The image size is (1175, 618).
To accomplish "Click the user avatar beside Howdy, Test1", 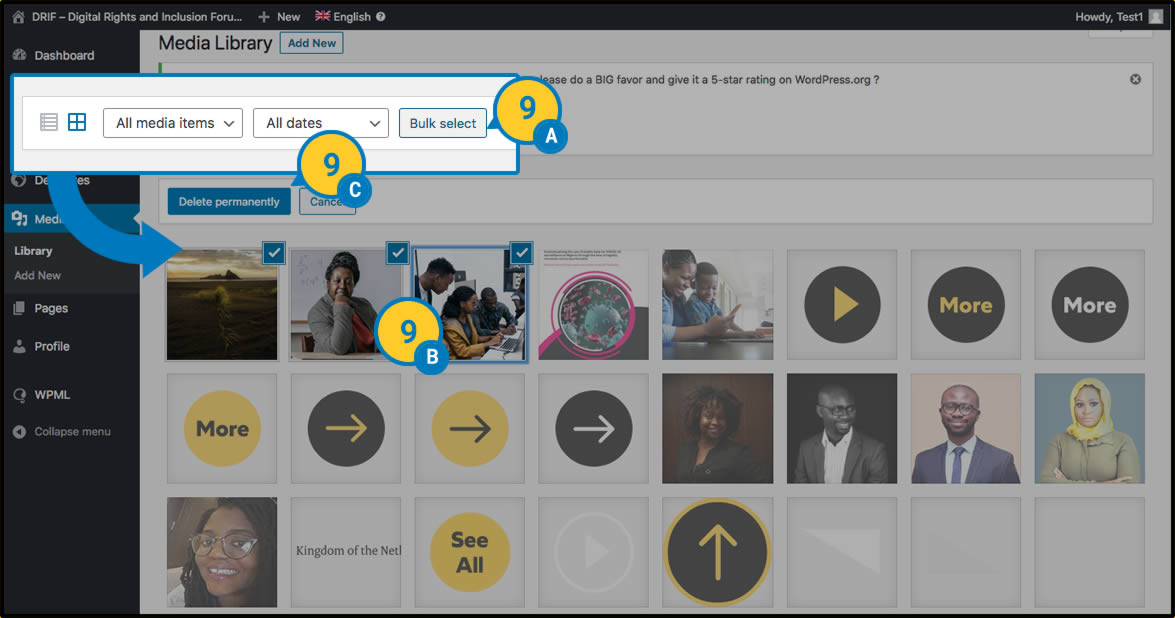I will click(x=1156, y=16).
